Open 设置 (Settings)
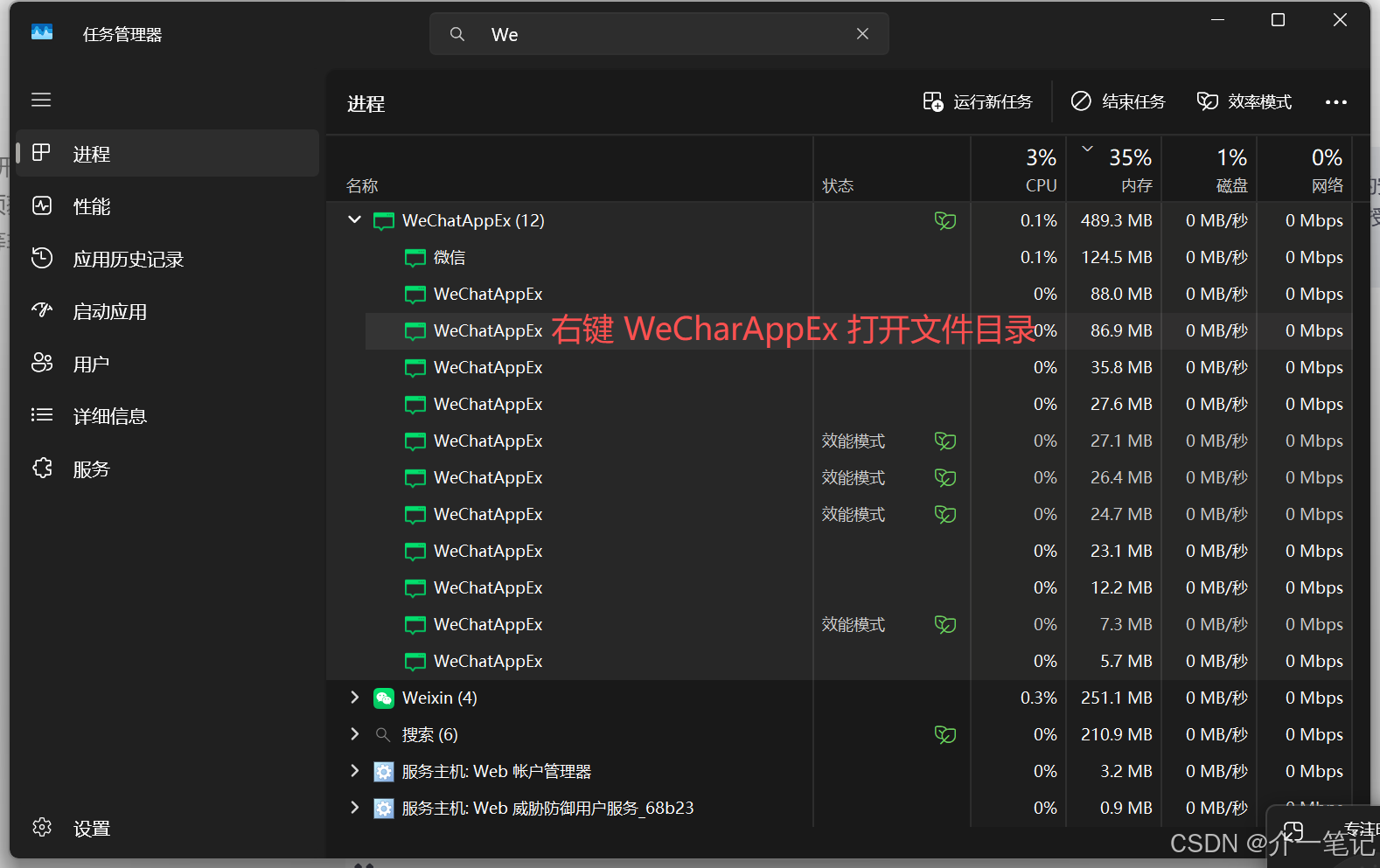This screenshot has height=868, width=1380. (168, 828)
